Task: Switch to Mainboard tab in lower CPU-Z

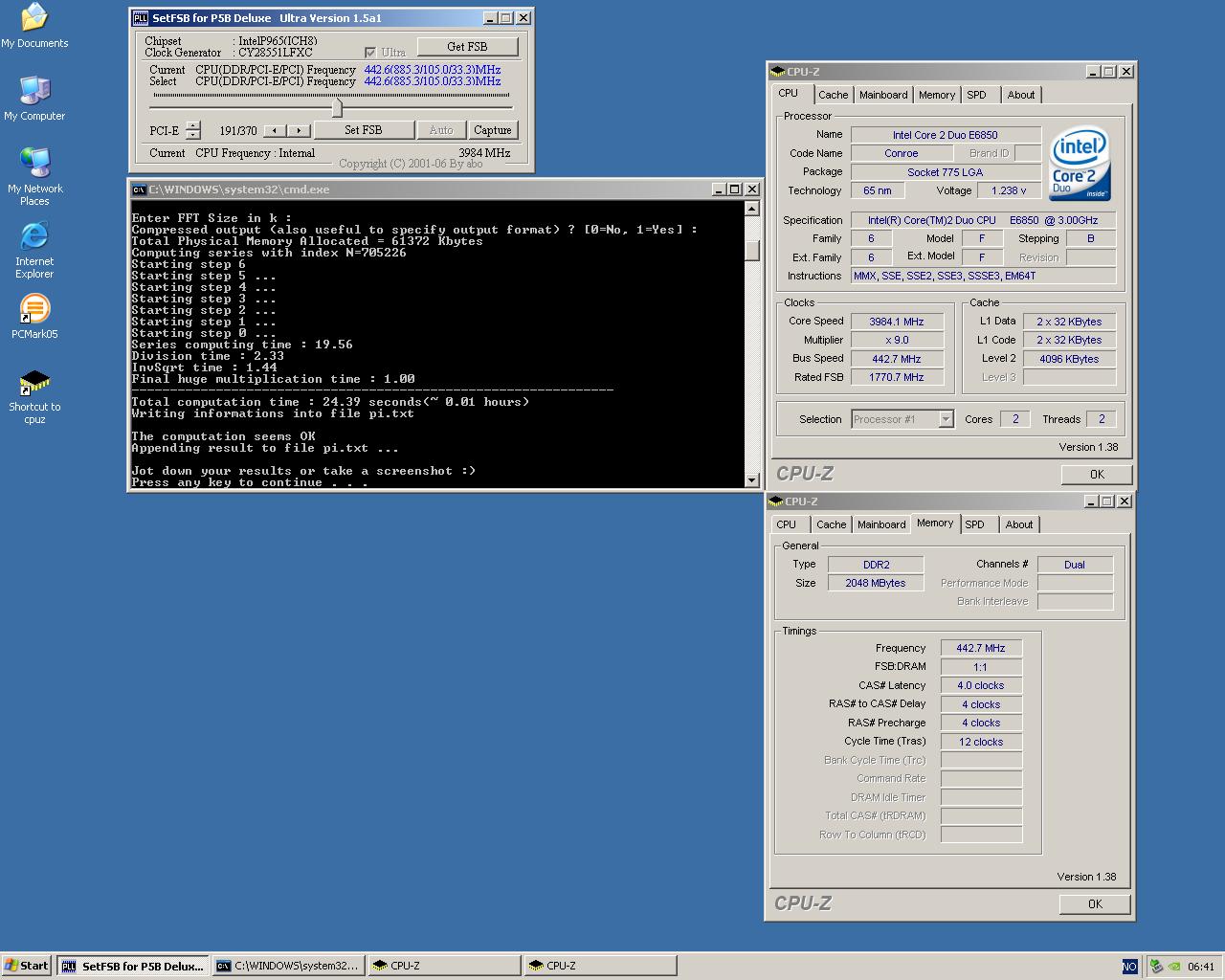Action: tap(881, 524)
